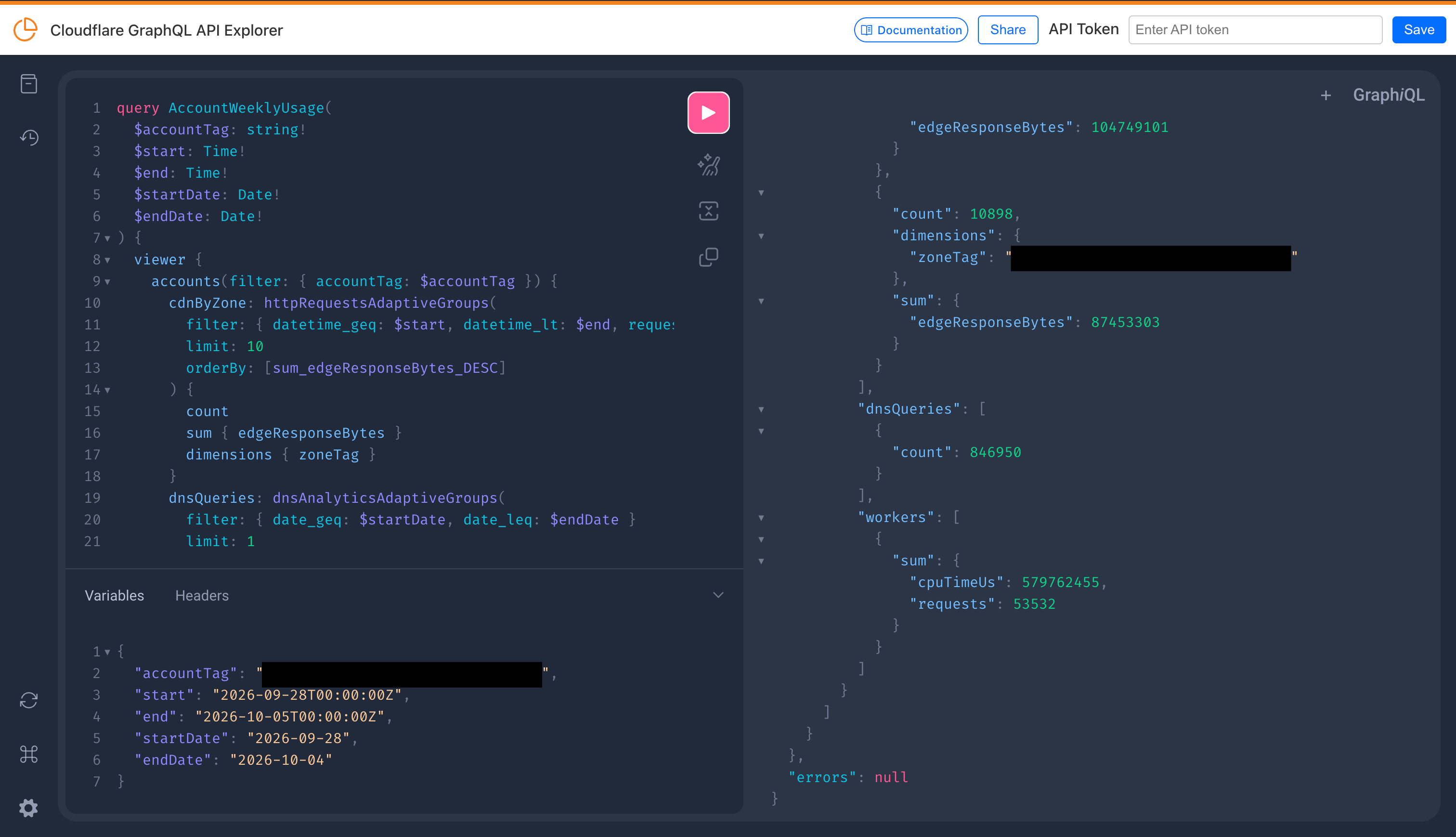Add a new tab with plus icon
This screenshot has width=1456, height=837.
point(1326,95)
